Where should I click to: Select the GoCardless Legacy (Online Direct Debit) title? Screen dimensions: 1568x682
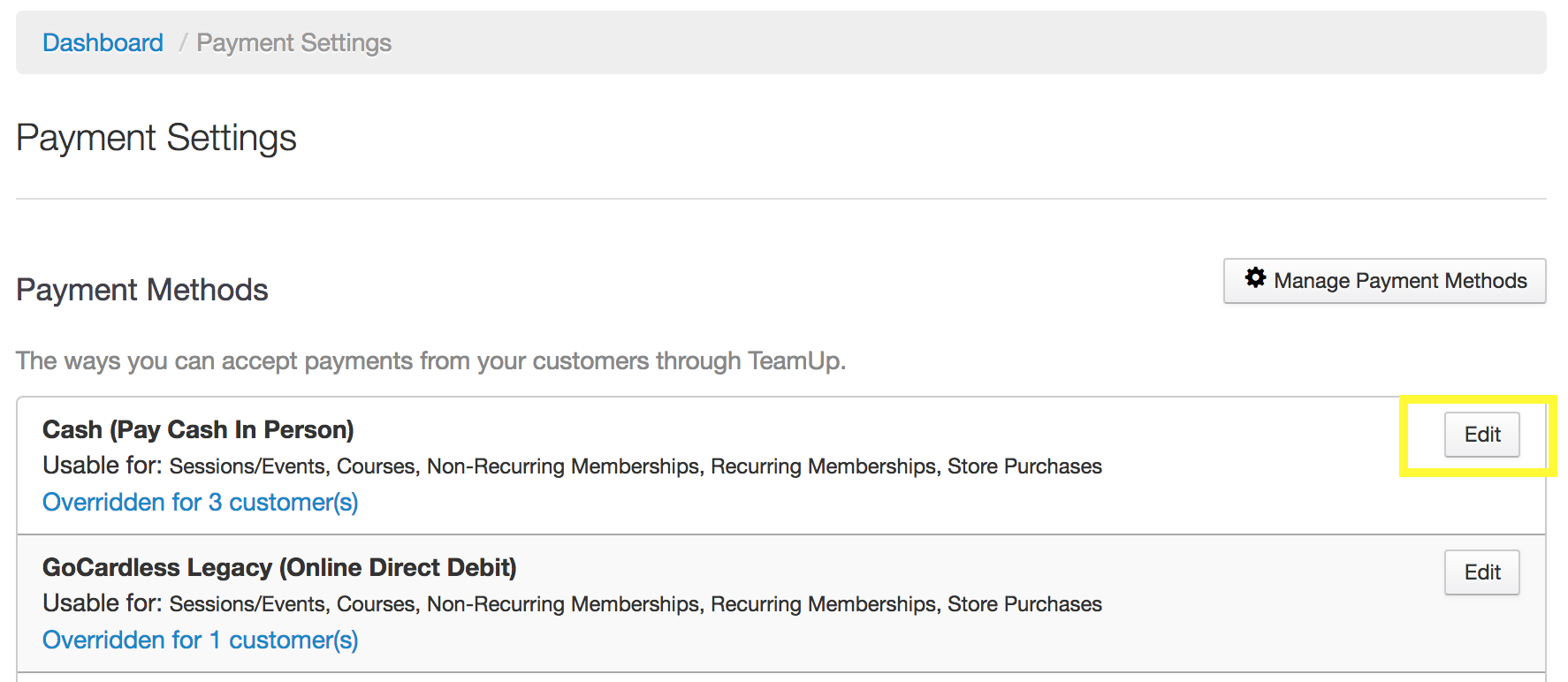[279, 567]
